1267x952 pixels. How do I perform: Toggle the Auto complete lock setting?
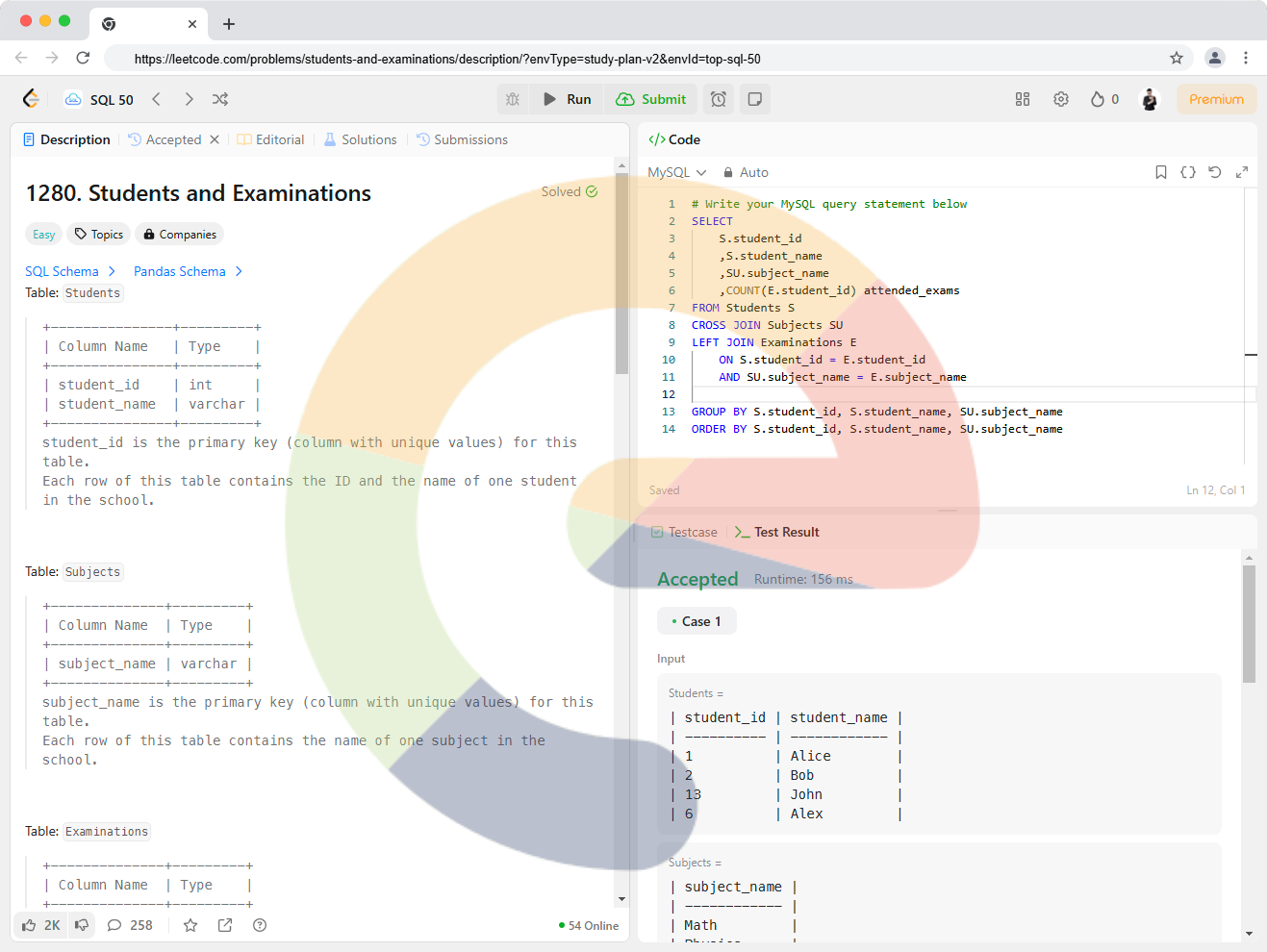point(746,172)
